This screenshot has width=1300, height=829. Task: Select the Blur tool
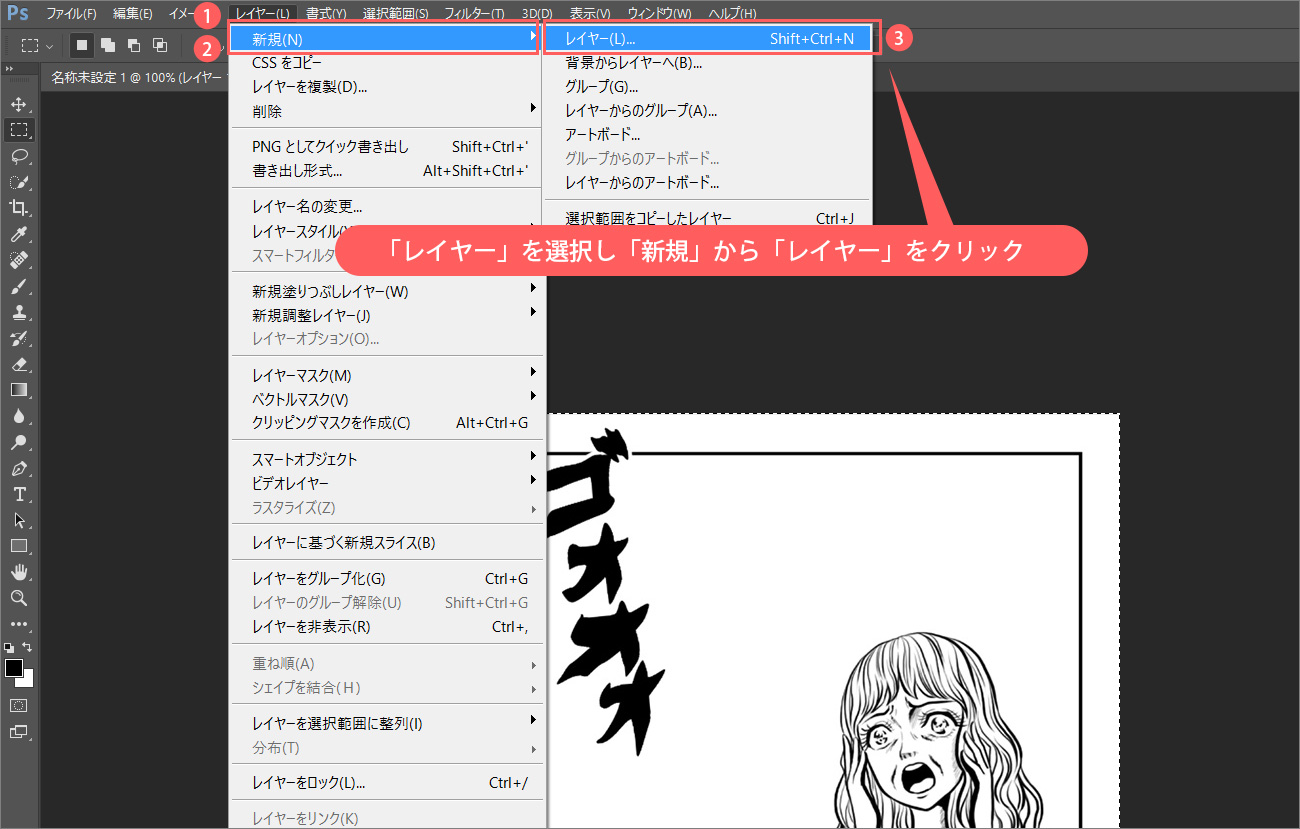(x=18, y=416)
